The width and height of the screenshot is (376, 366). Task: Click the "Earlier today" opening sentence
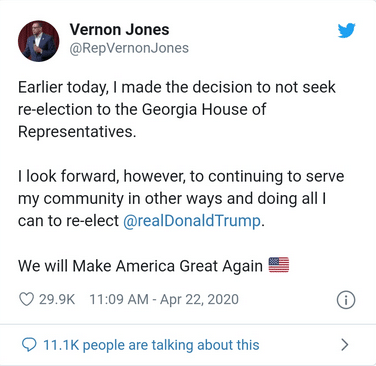tap(177, 87)
